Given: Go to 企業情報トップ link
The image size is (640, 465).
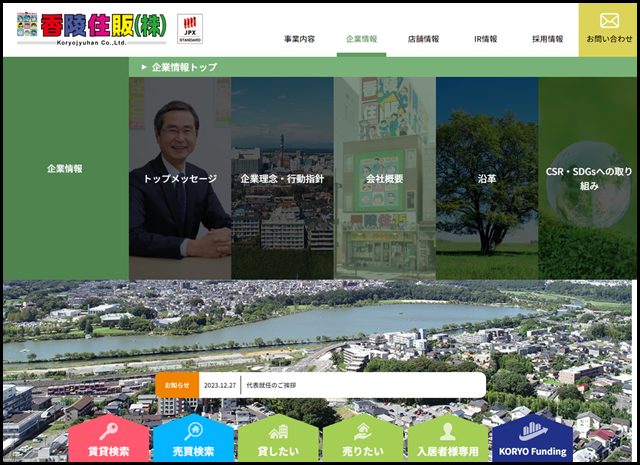Looking at the screenshot, I should click(184, 67).
